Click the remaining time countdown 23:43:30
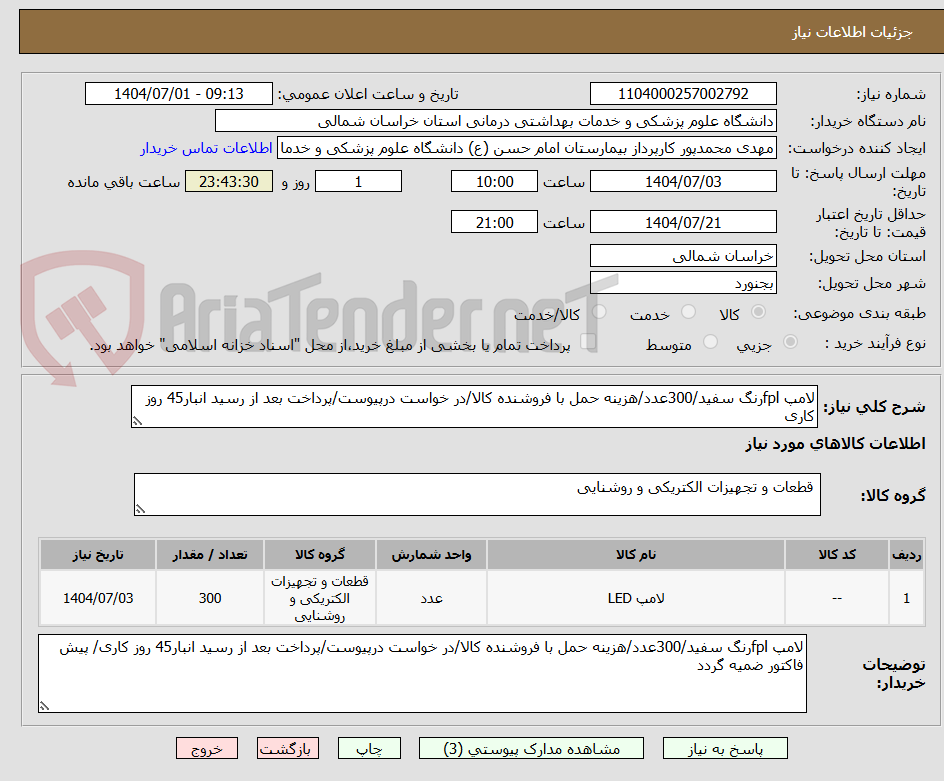The width and height of the screenshot is (944, 781). pos(228,181)
